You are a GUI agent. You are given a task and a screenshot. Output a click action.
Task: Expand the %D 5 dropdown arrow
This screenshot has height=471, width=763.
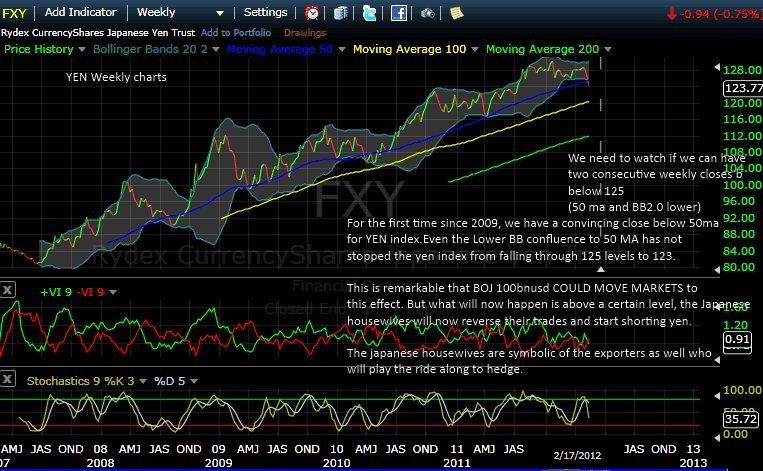pyautogui.click(x=194, y=381)
